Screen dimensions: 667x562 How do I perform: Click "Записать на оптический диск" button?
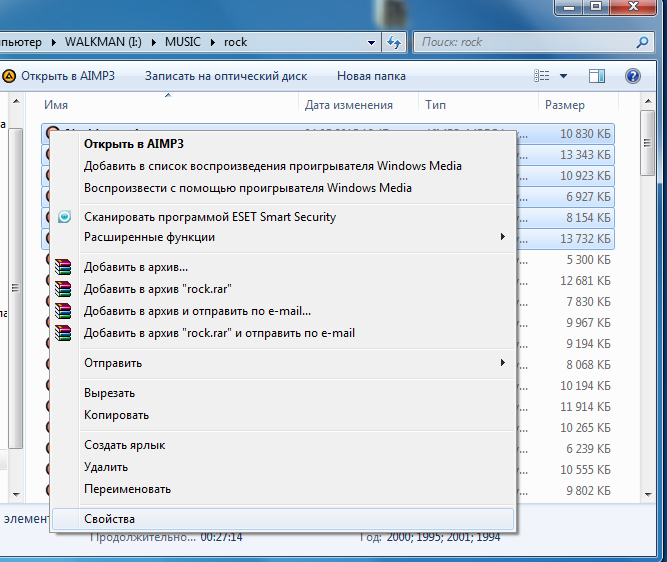click(x=226, y=76)
